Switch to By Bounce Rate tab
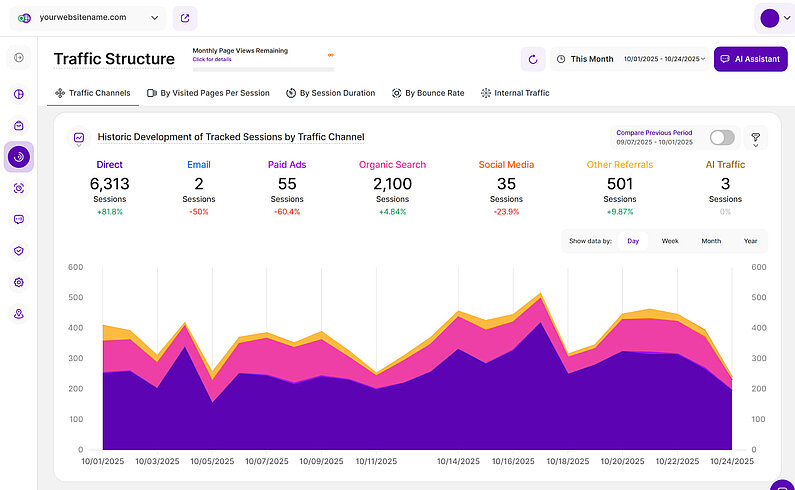This screenshot has height=490, width=795. (x=427, y=93)
